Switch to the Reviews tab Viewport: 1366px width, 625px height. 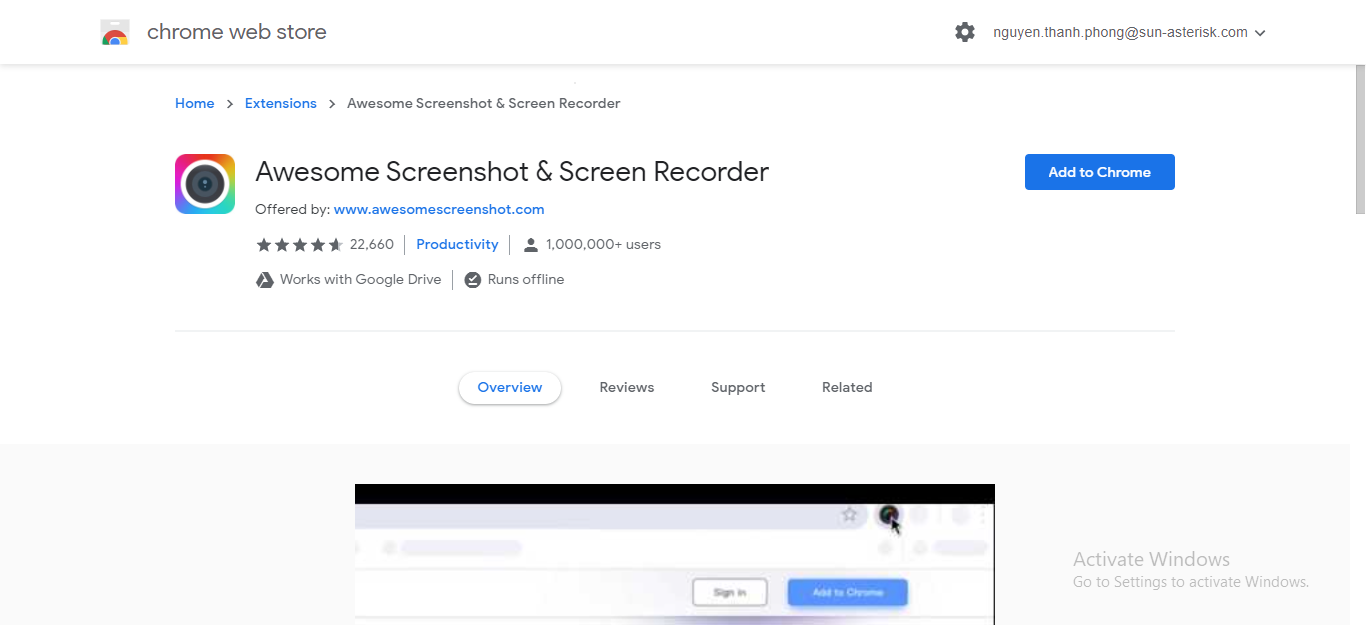(627, 388)
